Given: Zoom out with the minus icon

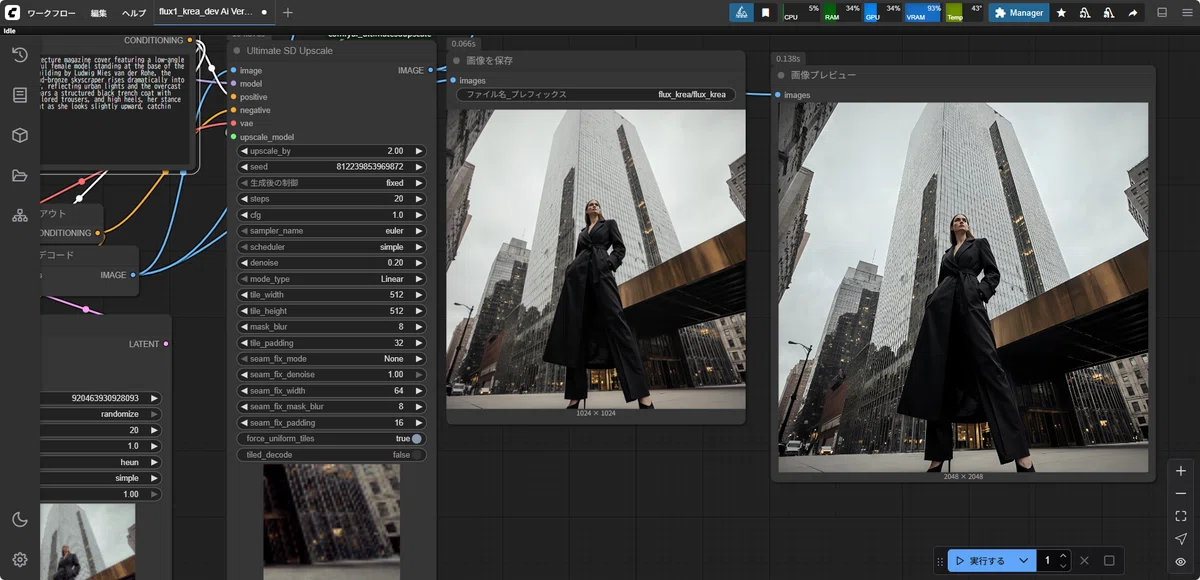Looking at the screenshot, I should tap(1181, 494).
